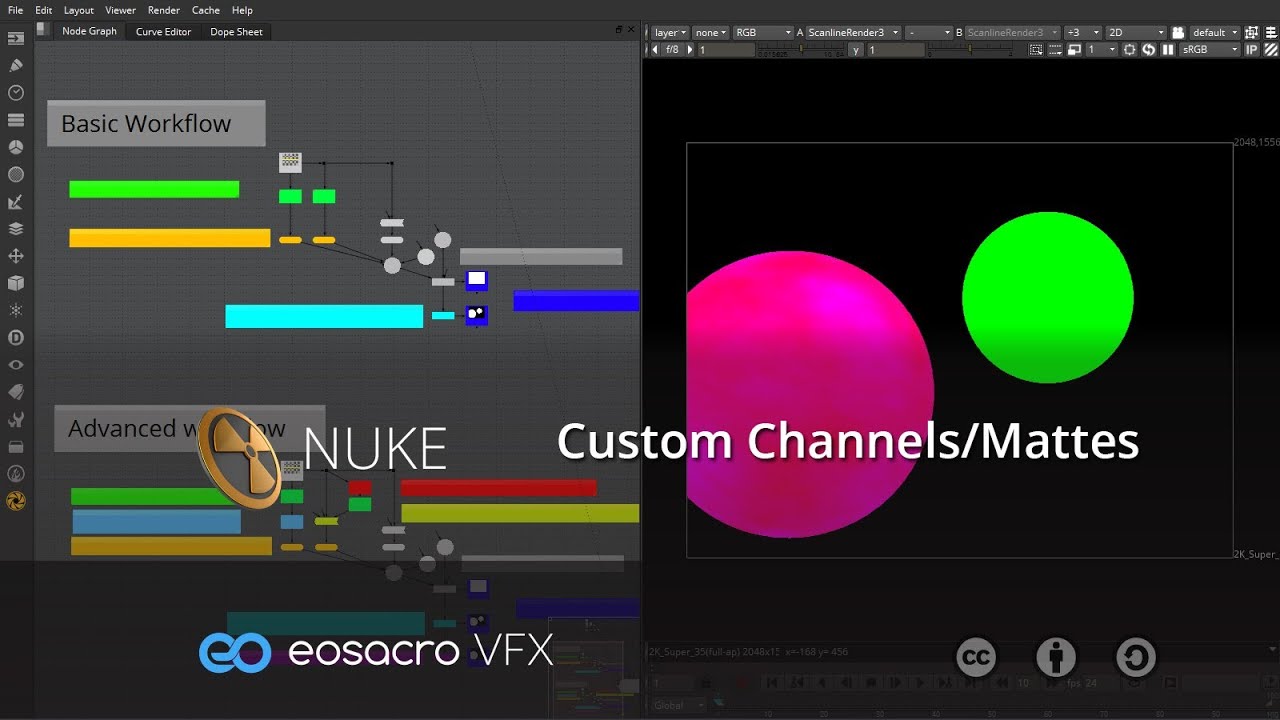Viewport: 1280px width, 720px height.
Task: Open the Particles nodes toolbar menu
Action: click(x=16, y=310)
